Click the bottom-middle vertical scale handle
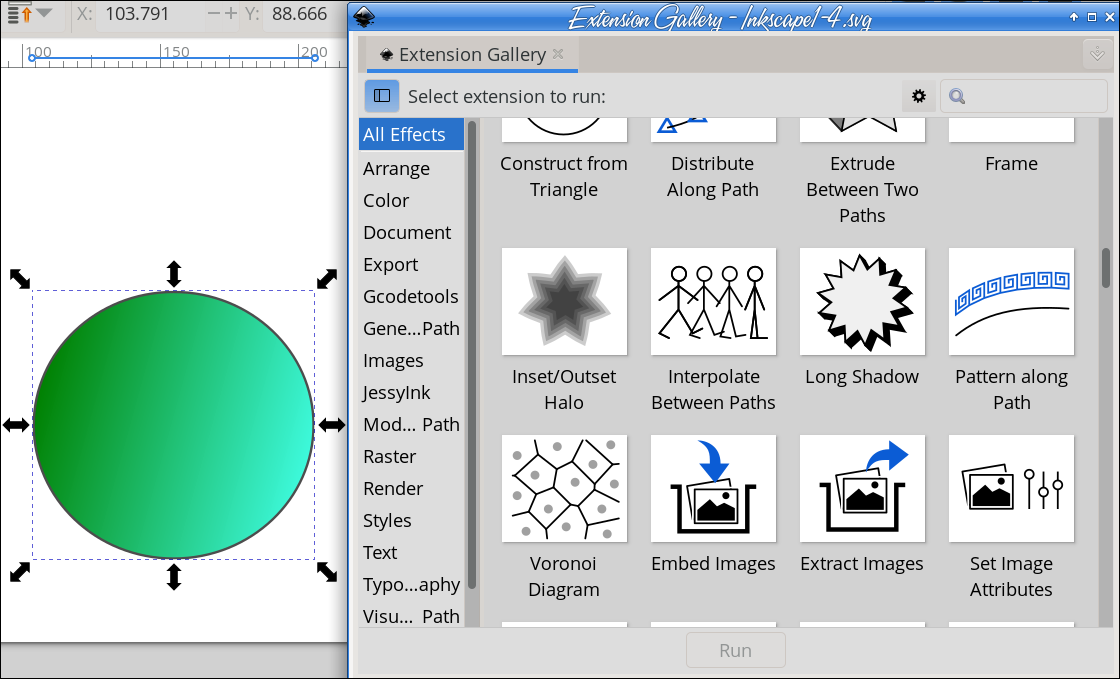The height and width of the screenshot is (679, 1120). pyautogui.click(x=174, y=576)
